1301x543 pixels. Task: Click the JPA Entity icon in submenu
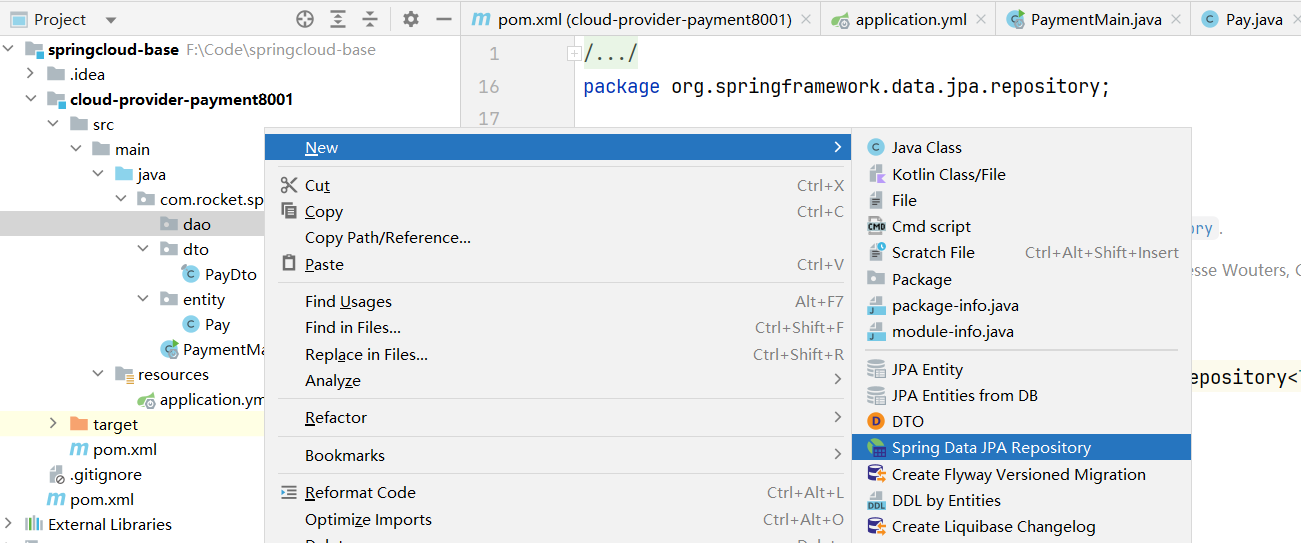tap(876, 370)
